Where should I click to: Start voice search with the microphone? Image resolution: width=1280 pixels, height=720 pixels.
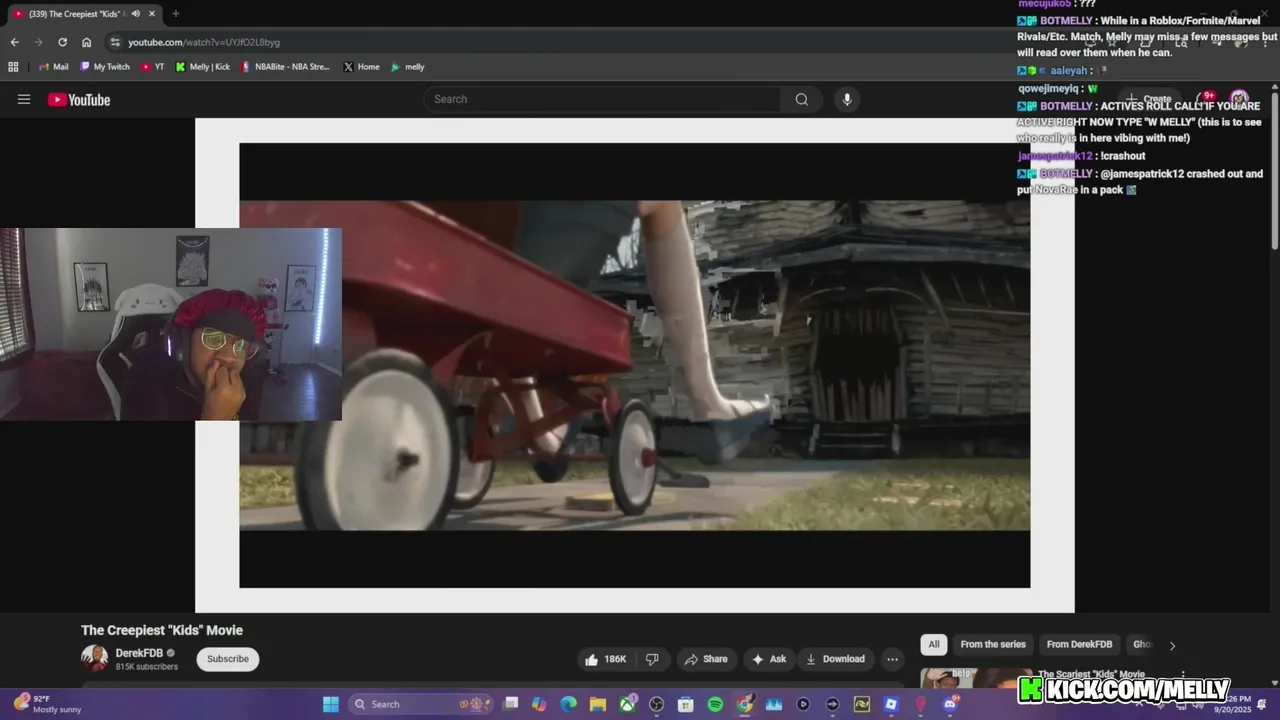[847, 99]
